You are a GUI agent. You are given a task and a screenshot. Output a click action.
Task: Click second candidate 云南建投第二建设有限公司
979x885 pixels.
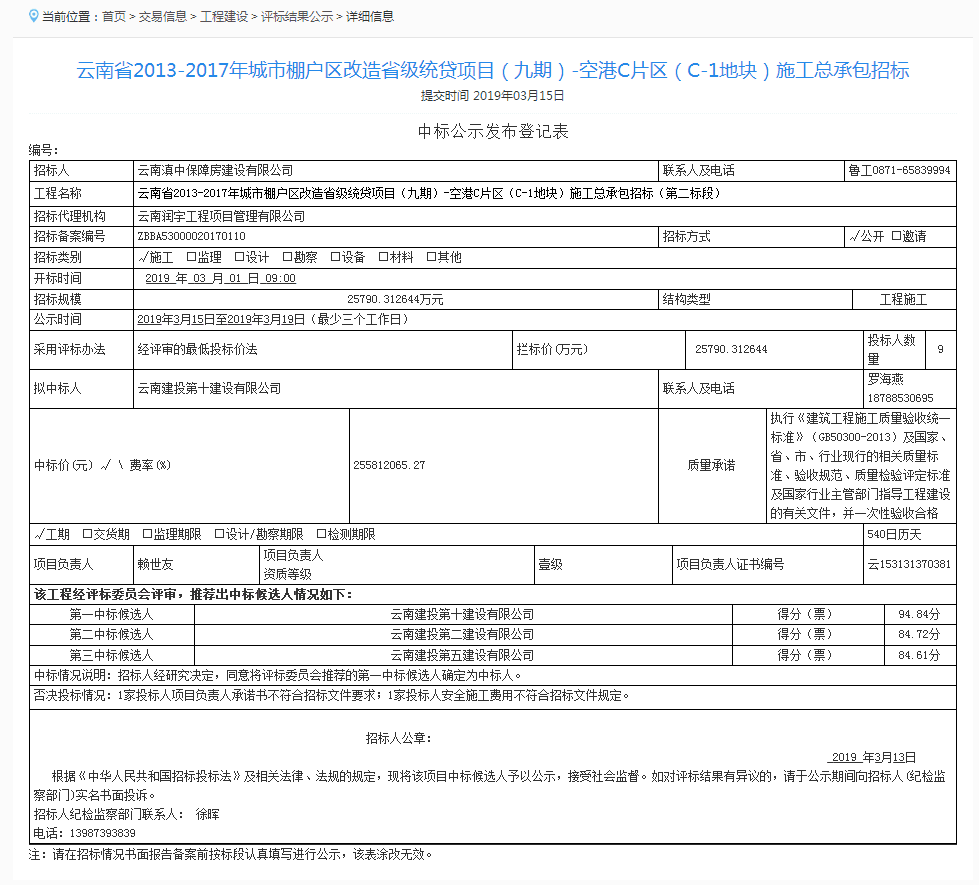(463, 635)
